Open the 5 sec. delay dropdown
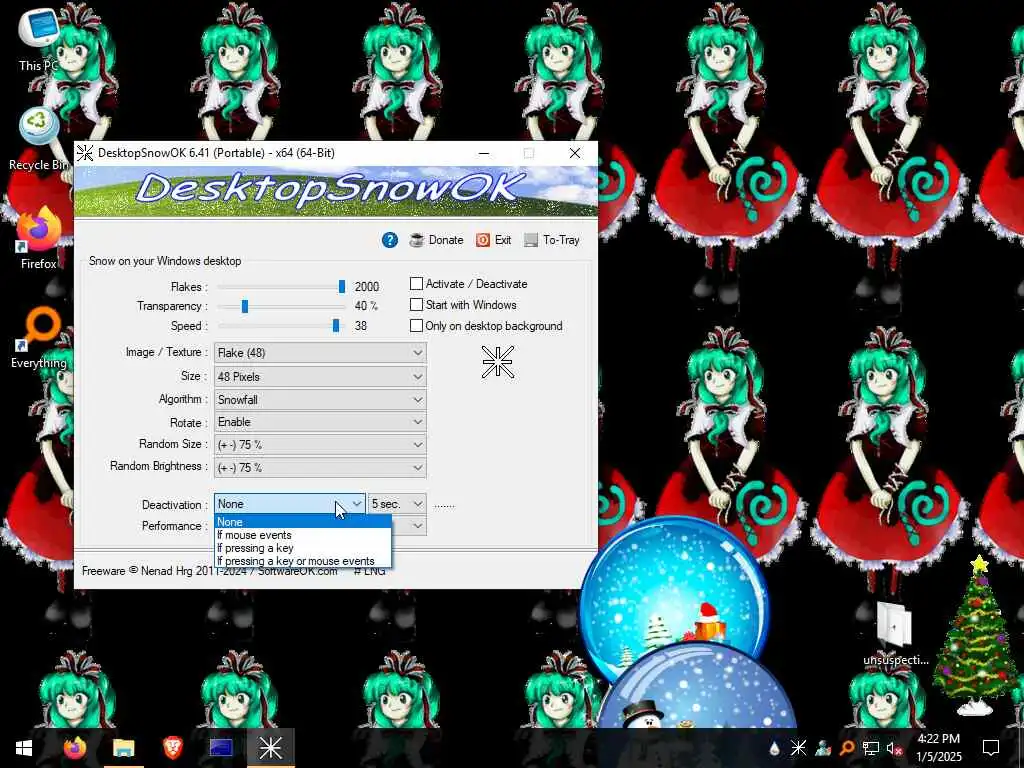The height and width of the screenshot is (768, 1024). click(397, 504)
